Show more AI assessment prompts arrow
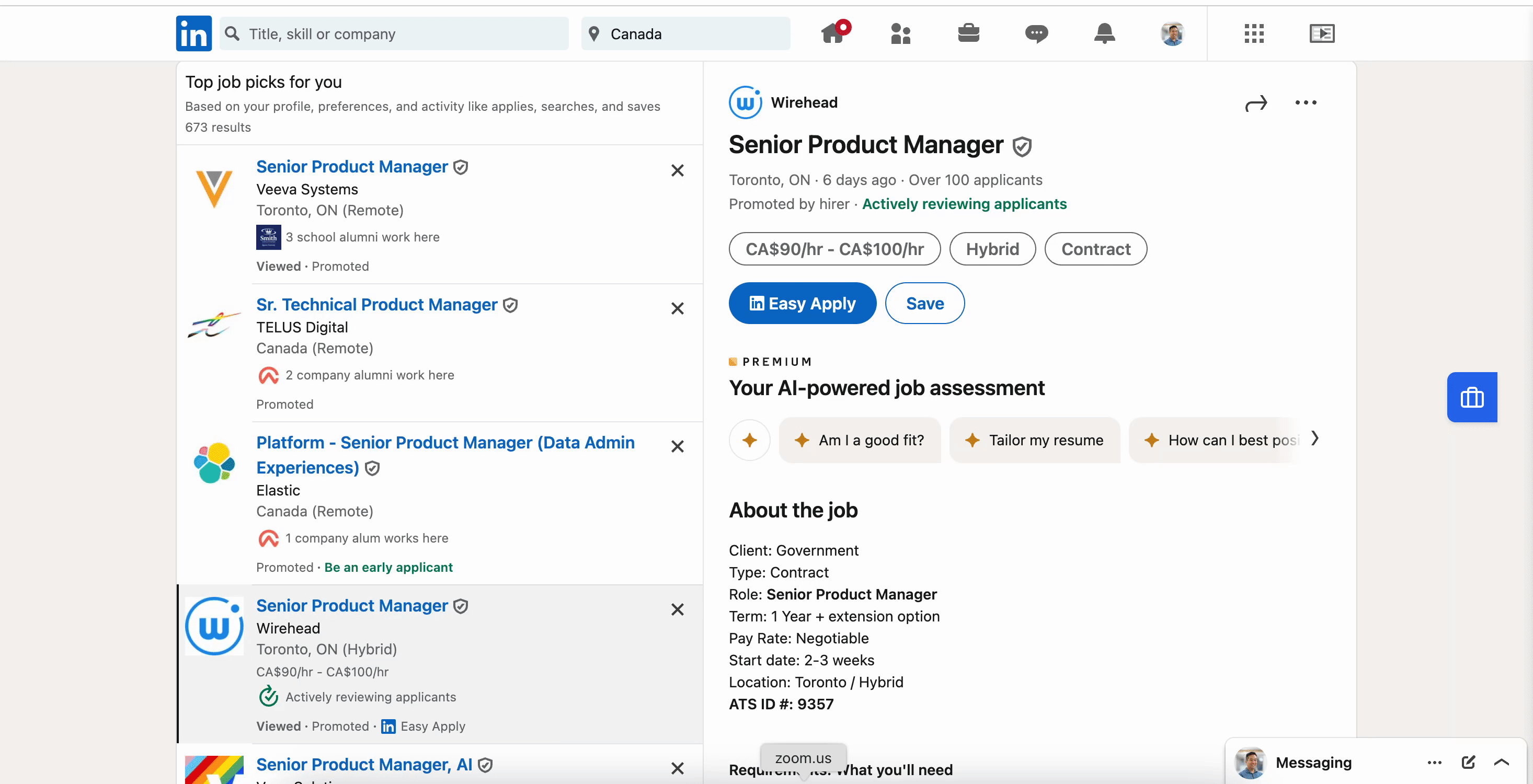 (1314, 439)
